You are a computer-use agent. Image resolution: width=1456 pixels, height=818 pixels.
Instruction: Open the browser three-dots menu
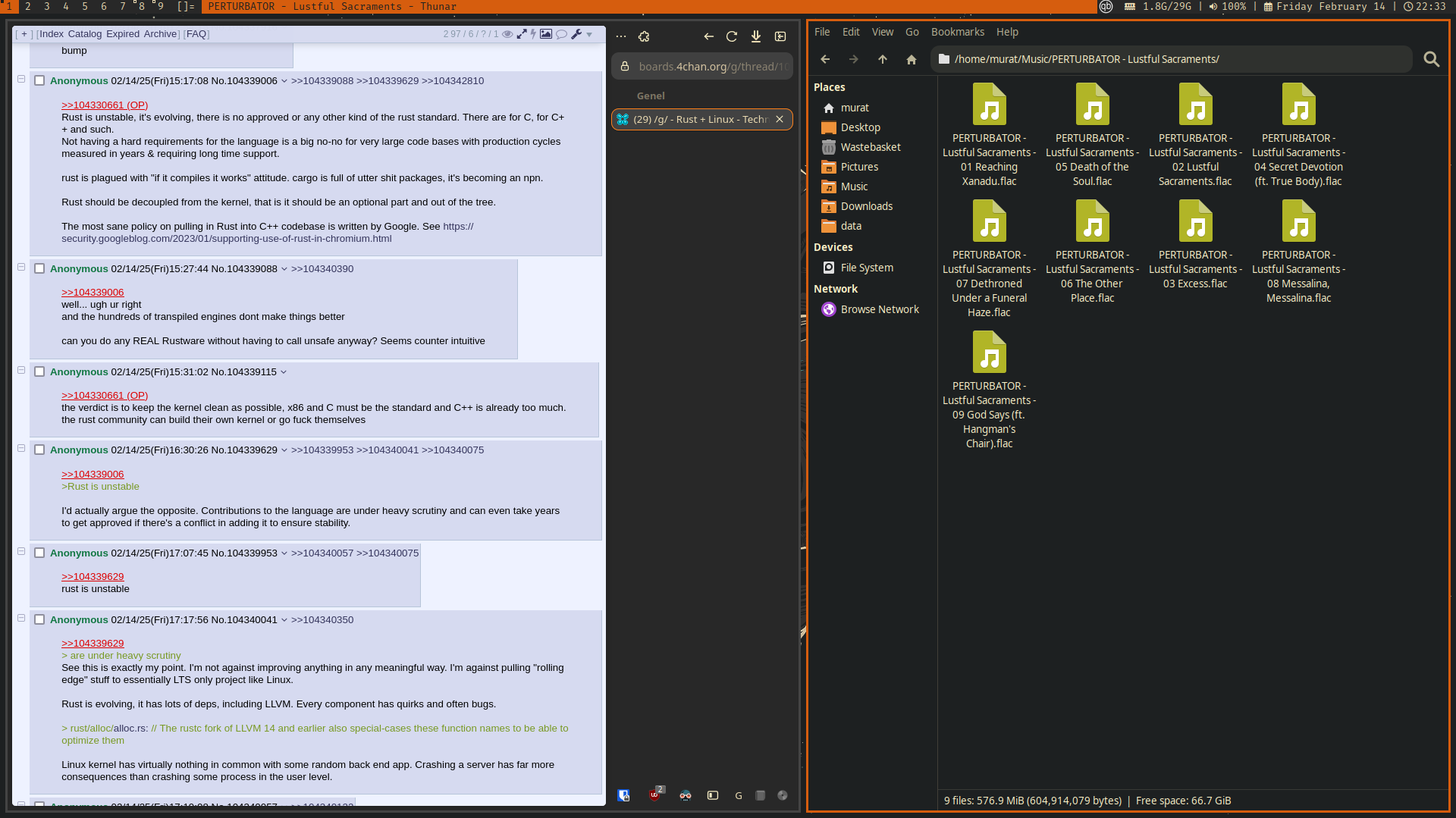621,36
